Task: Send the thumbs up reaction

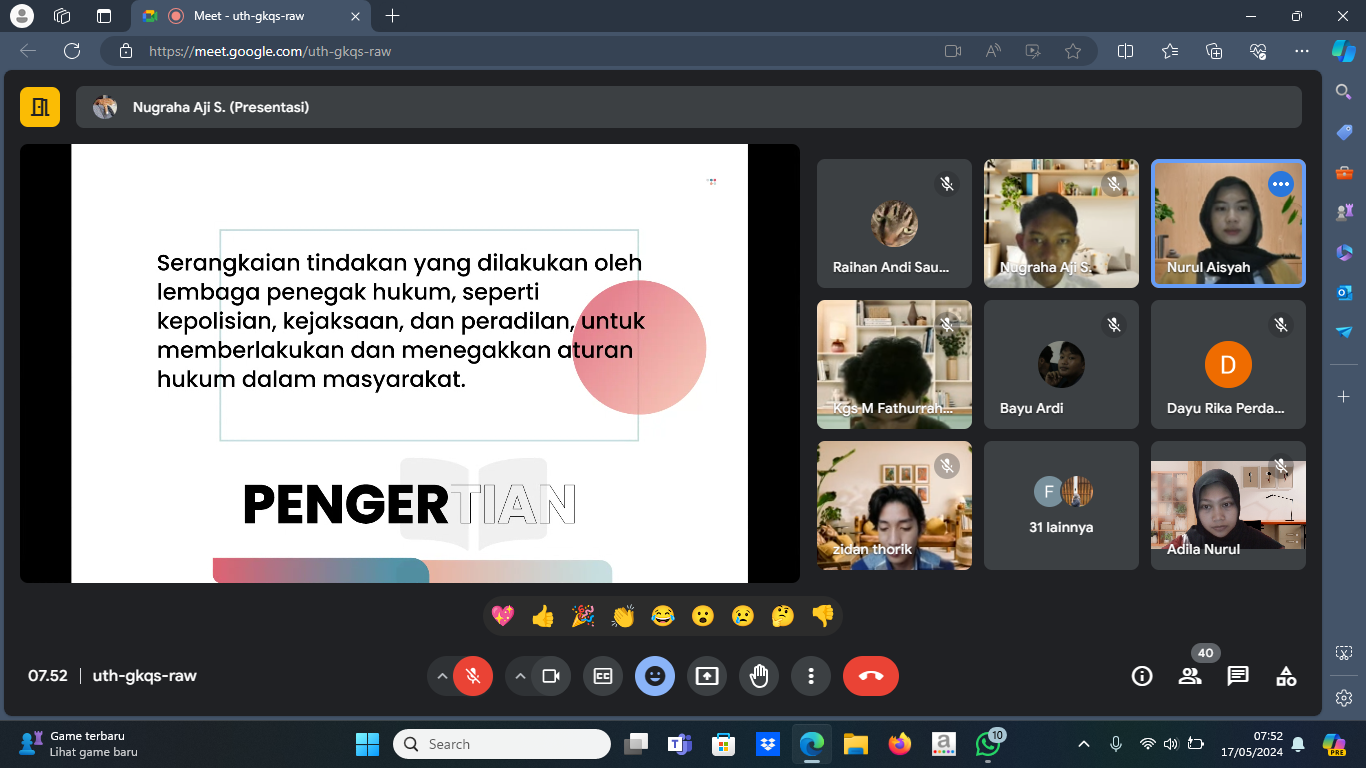Action: coord(543,616)
